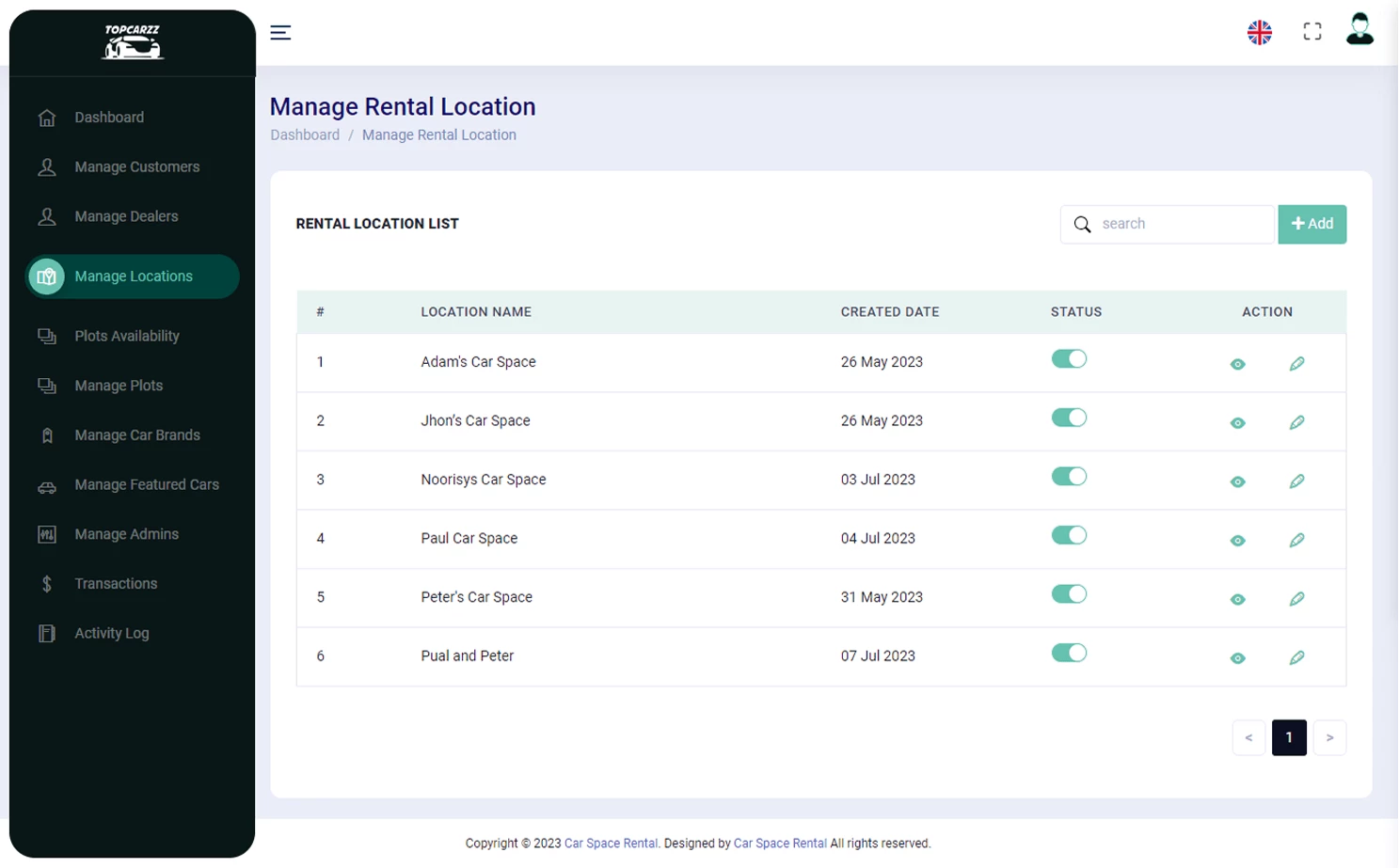Open the Dashboard breadcrumb link
The height and width of the screenshot is (868, 1399).
(305, 134)
